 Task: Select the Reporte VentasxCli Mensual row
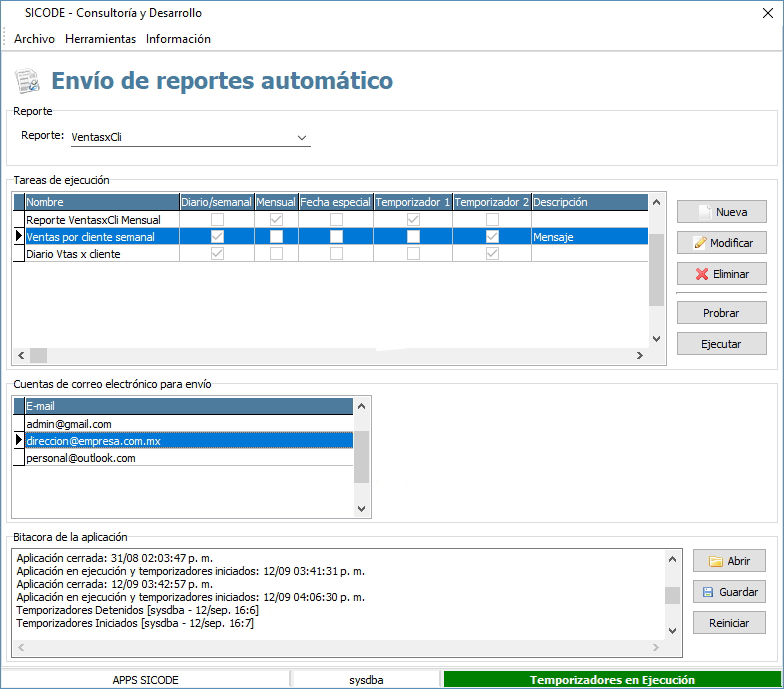click(x=330, y=220)
